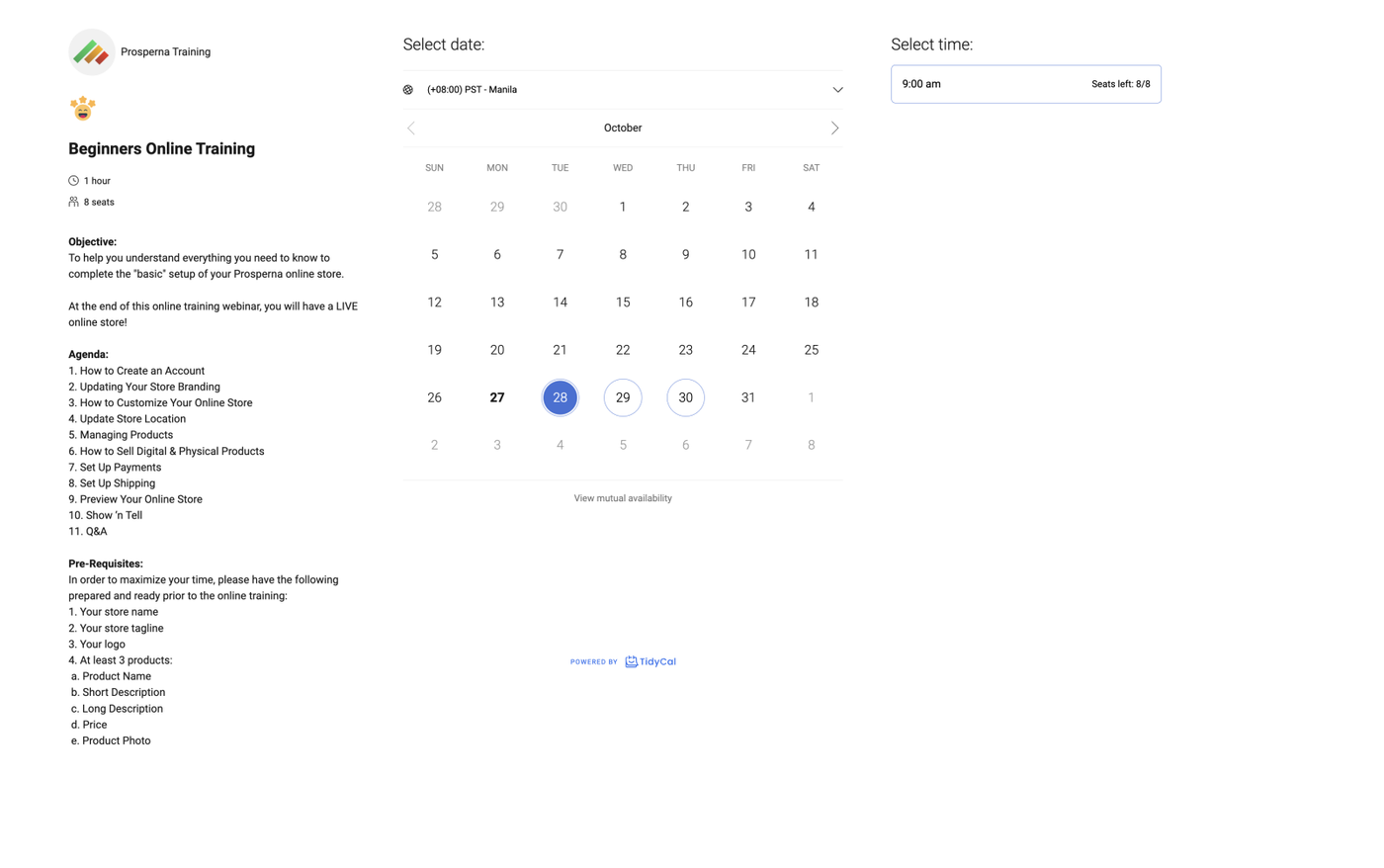
Task: Click View mutual availability
Action: [623, 498]
